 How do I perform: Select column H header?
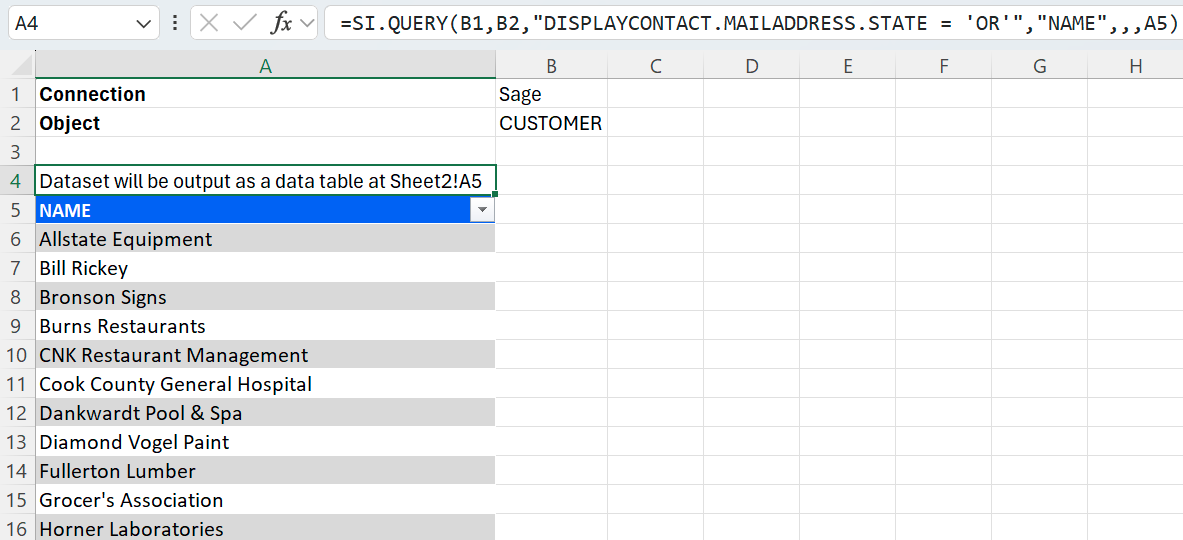(1135, 66)
